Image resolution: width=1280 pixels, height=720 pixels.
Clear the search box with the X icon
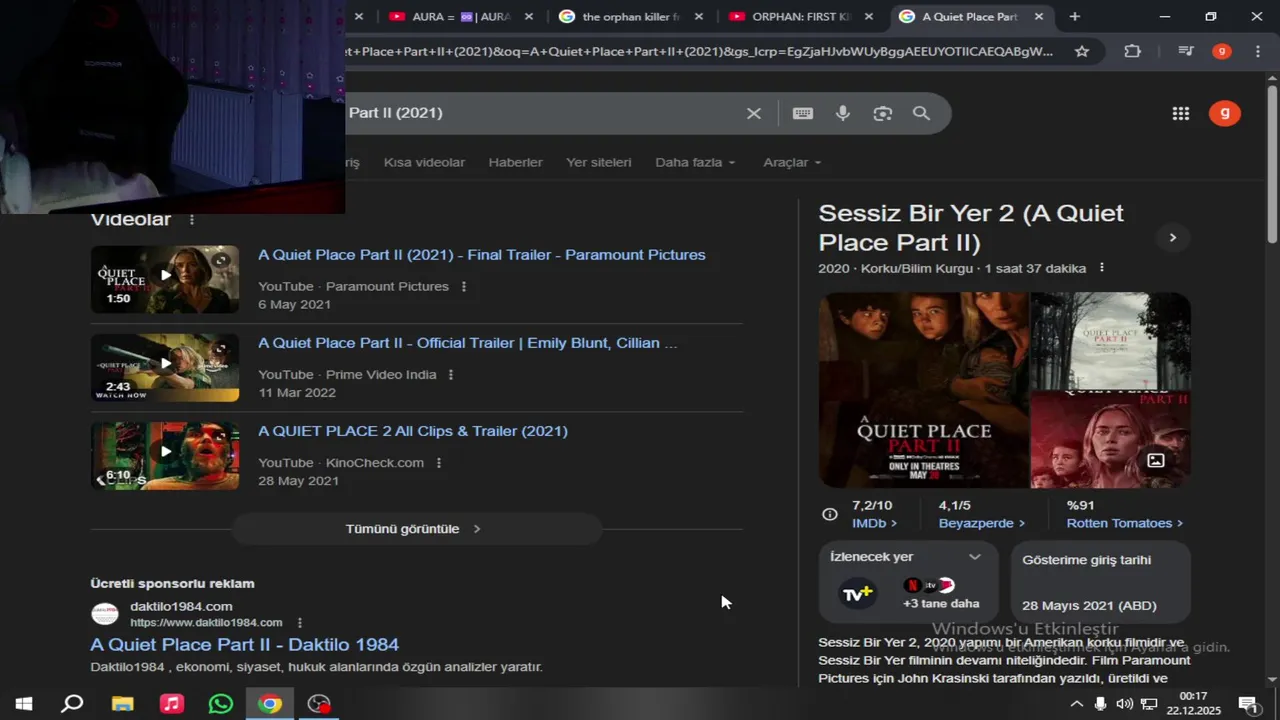coord(754,114)
